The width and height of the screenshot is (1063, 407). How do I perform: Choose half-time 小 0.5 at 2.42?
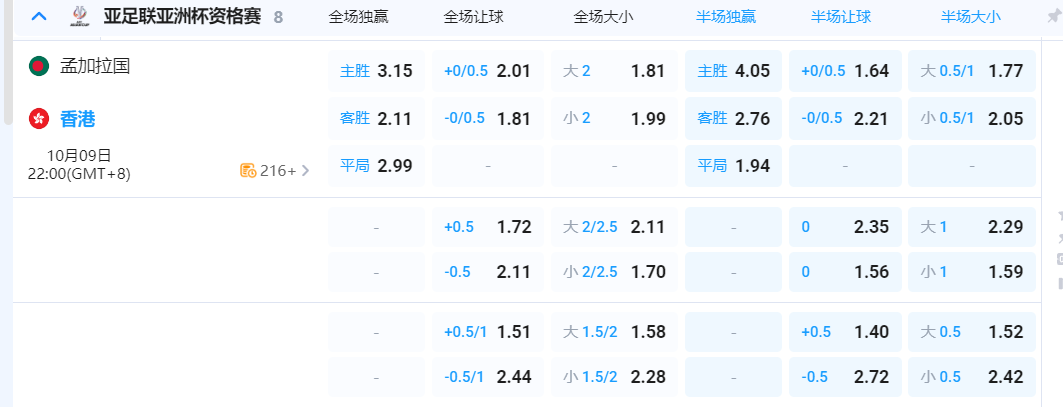[971, 377]
